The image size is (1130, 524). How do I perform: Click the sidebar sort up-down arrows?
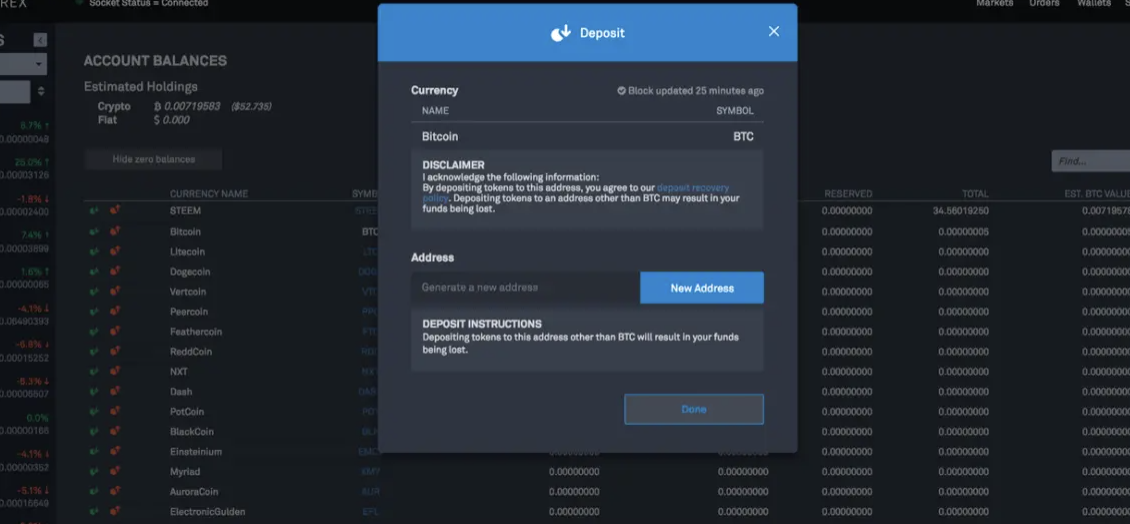coord(41,92)
